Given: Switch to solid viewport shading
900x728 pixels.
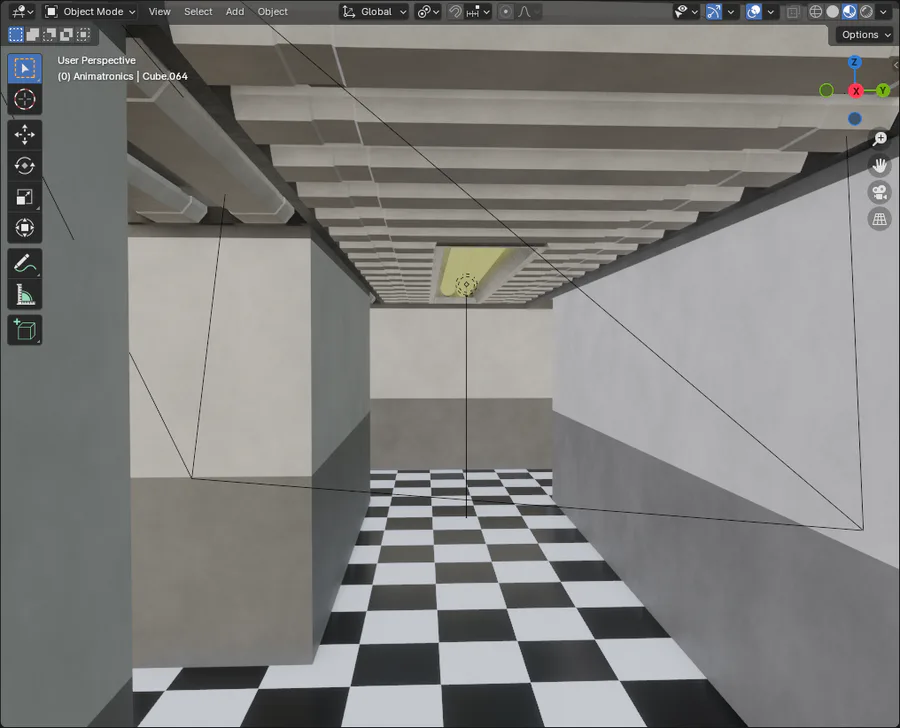Looking at the screenshot, I should tap(832, 11).
